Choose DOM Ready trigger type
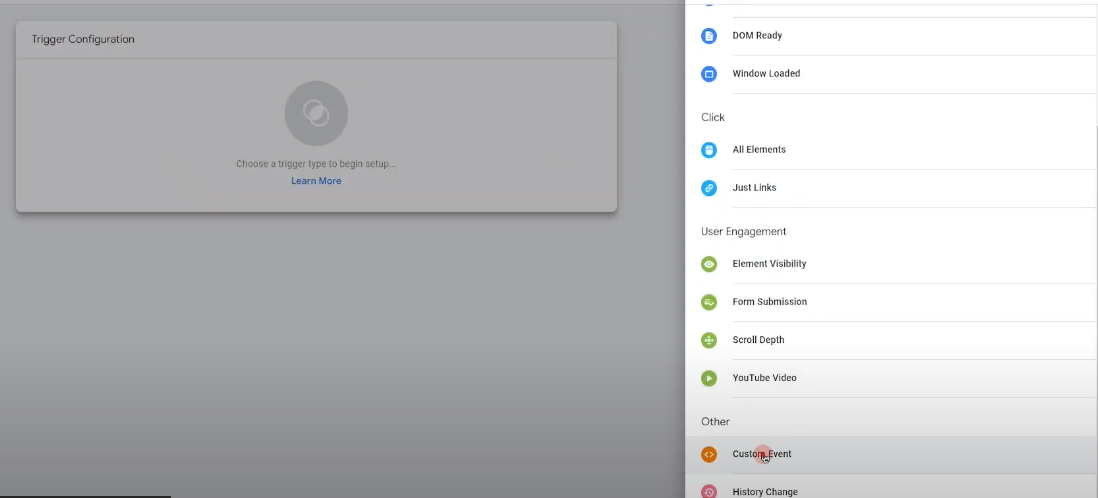 [x=891, y=36]
